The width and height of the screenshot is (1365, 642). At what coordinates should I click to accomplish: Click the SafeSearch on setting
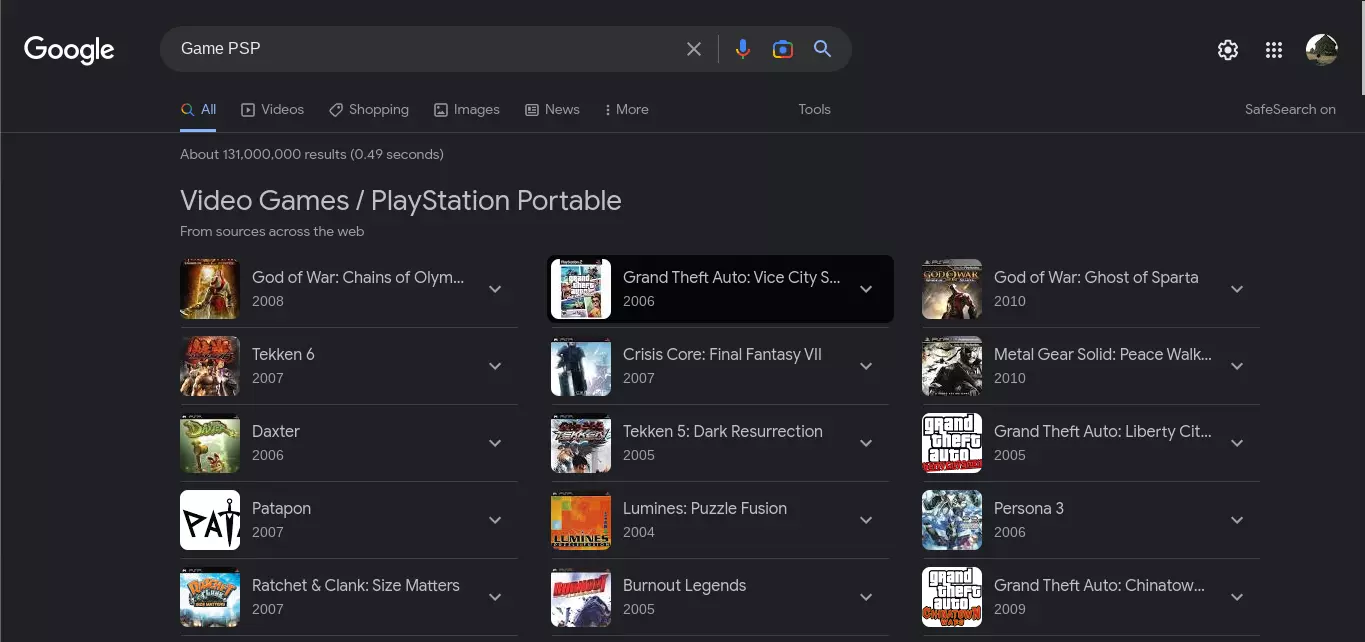(1290, 110)
